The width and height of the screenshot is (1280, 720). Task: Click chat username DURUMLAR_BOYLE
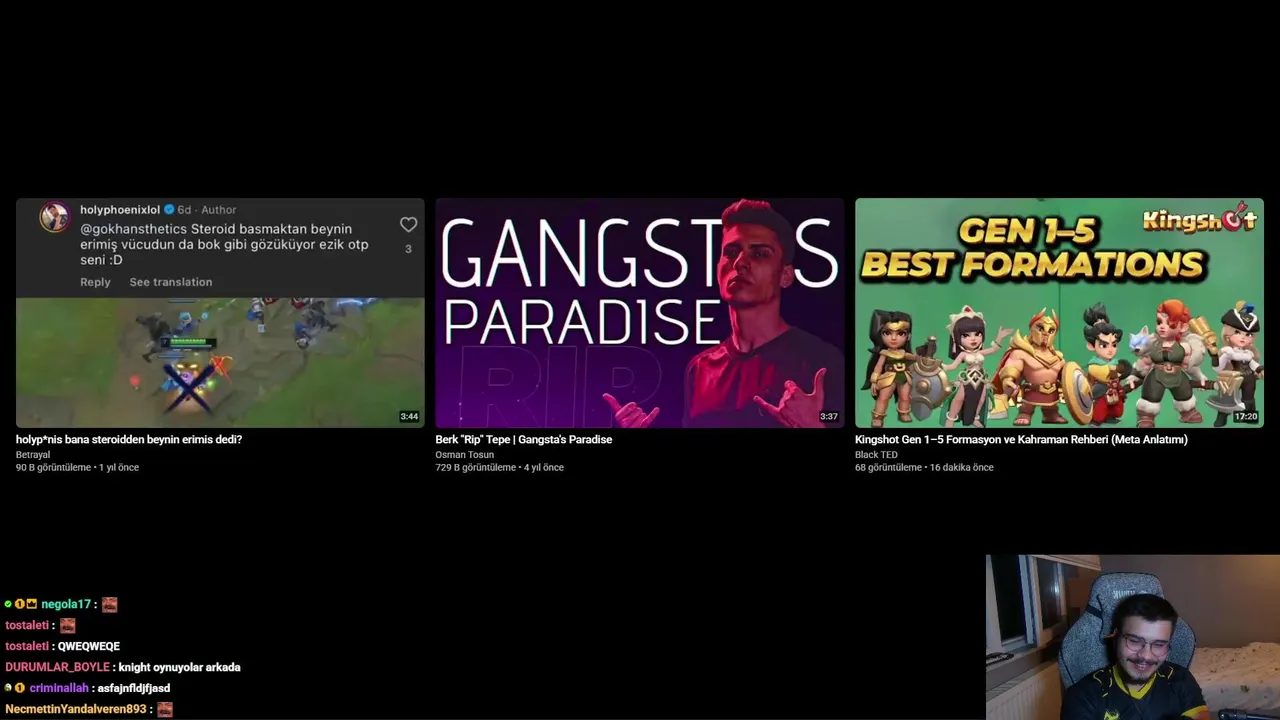point(57,667)
